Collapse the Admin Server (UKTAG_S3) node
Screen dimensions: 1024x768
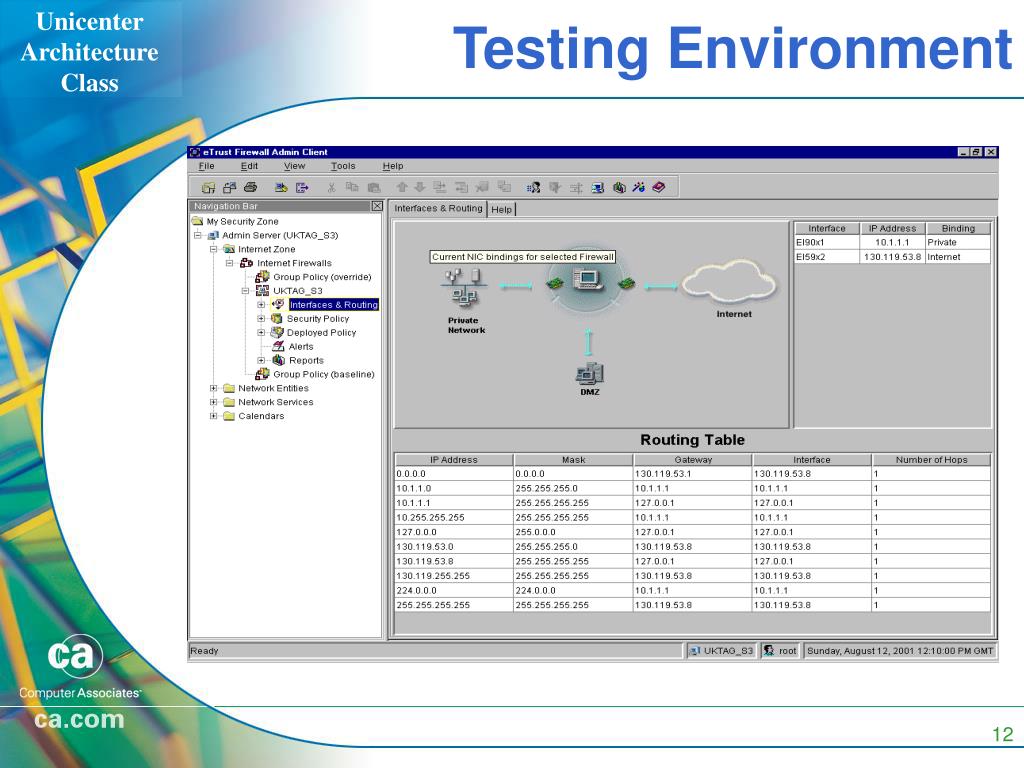[197, 235]
